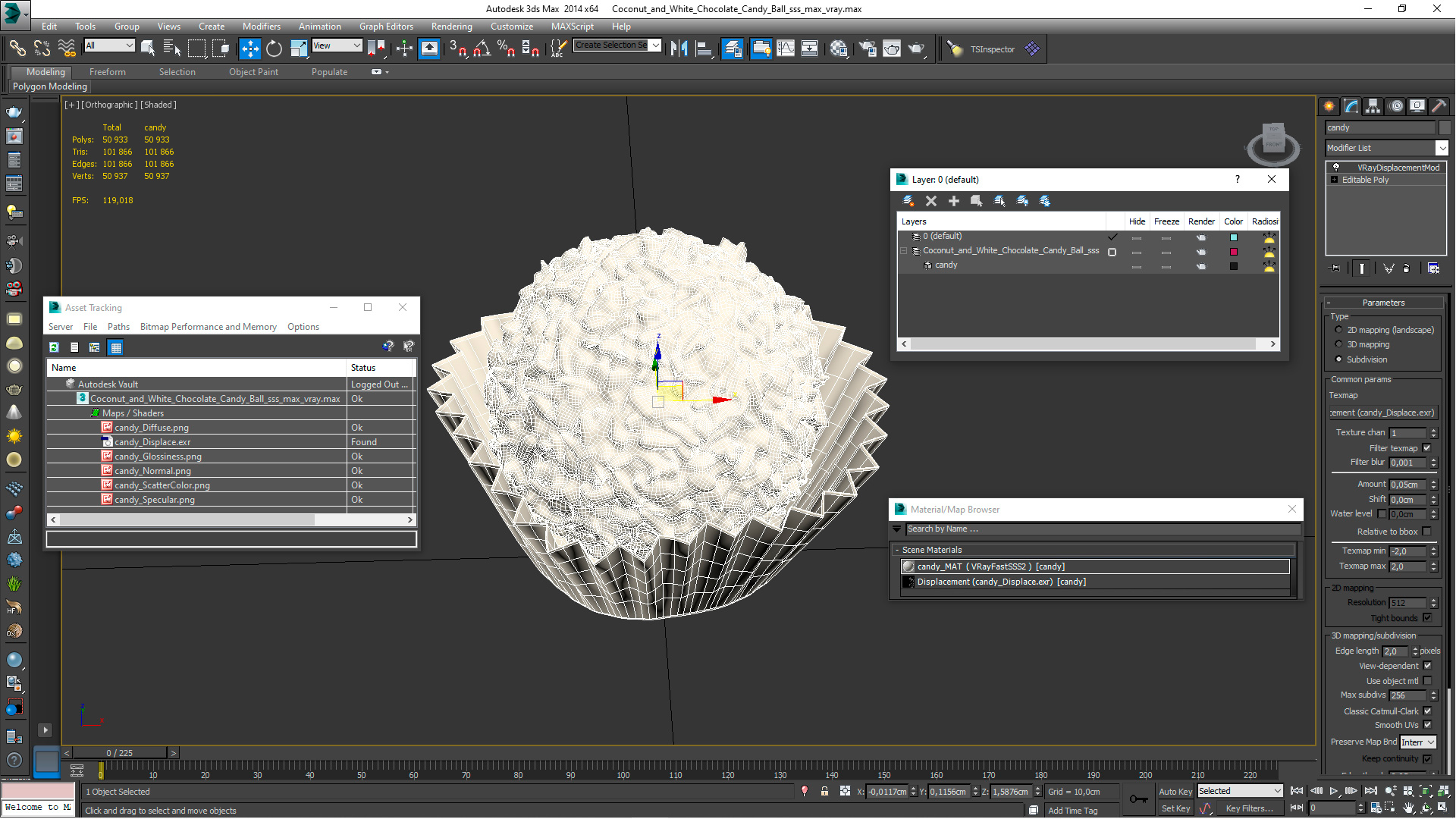Open the Paths menu in Asset Tracking
The height and width of the screenshot is (819, 1456).
118,327
